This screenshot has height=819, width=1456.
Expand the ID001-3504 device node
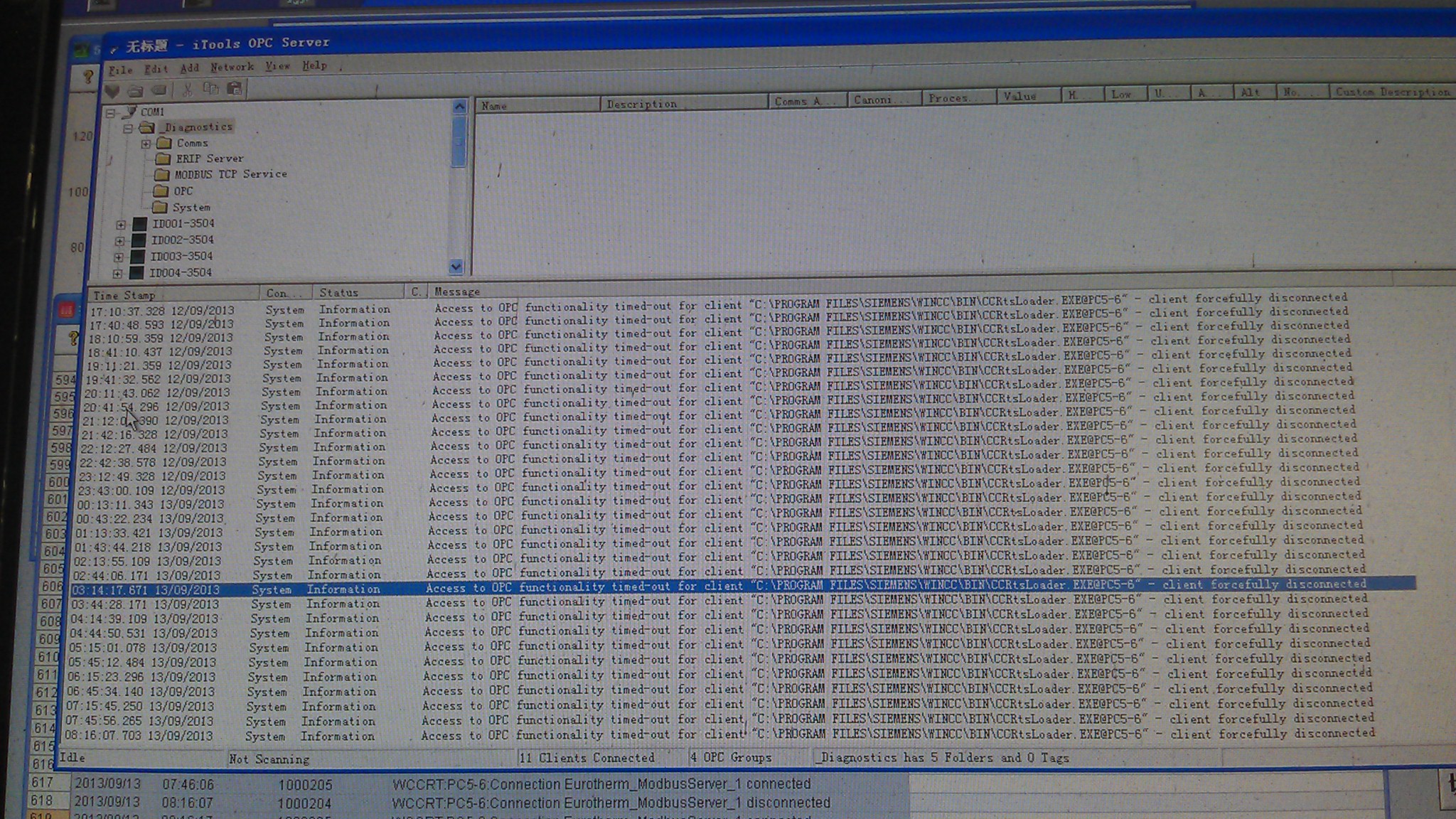120,225
